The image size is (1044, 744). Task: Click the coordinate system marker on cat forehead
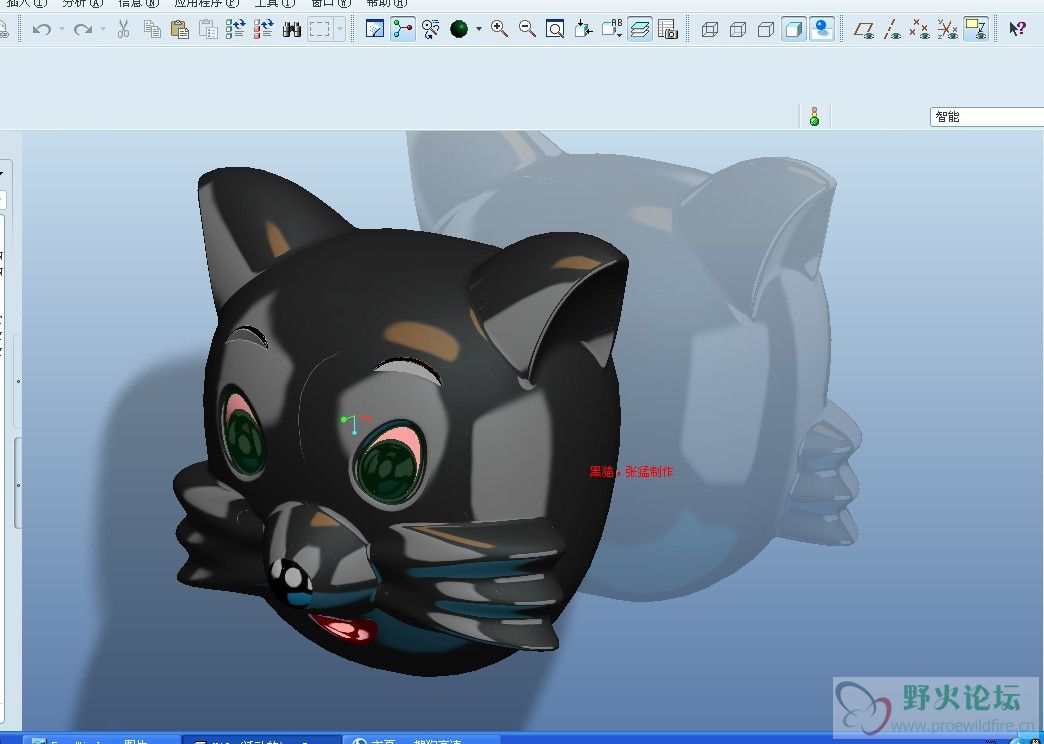point(355,423)
